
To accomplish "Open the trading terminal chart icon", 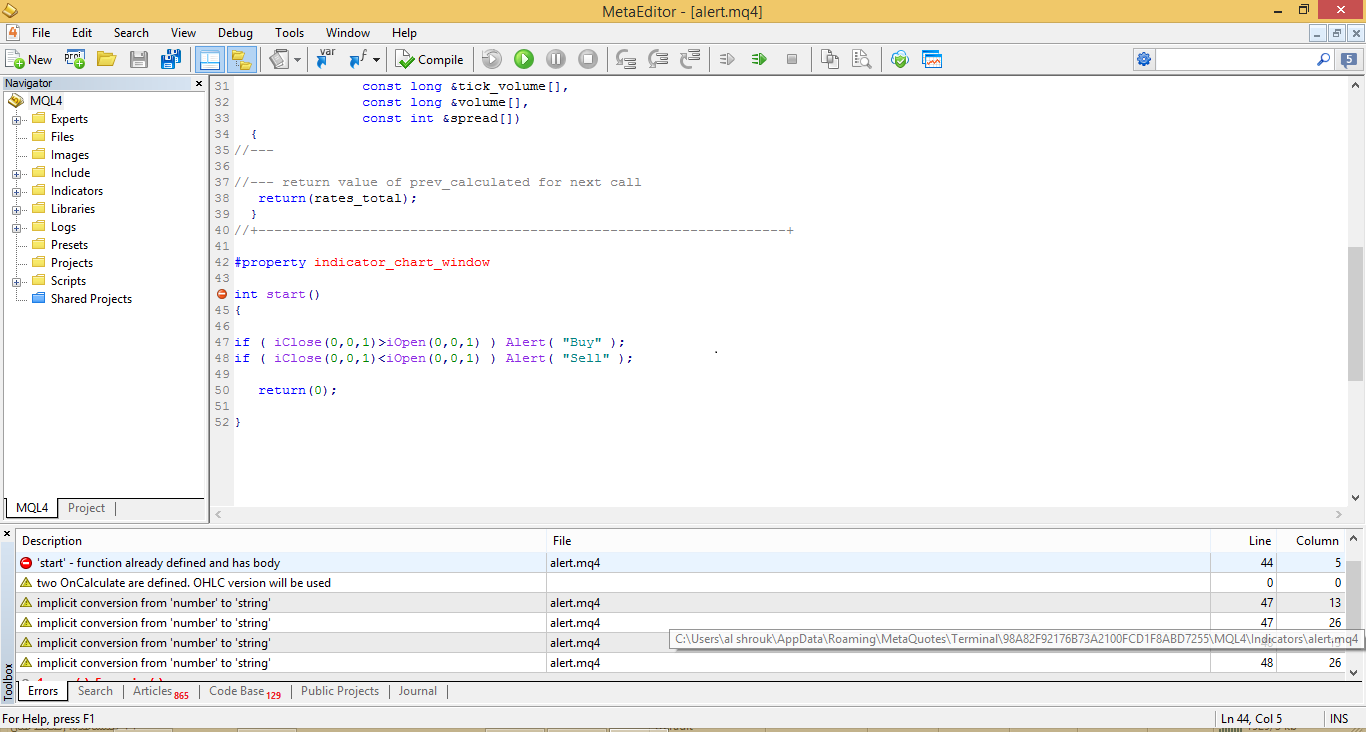I will (932, 59).
